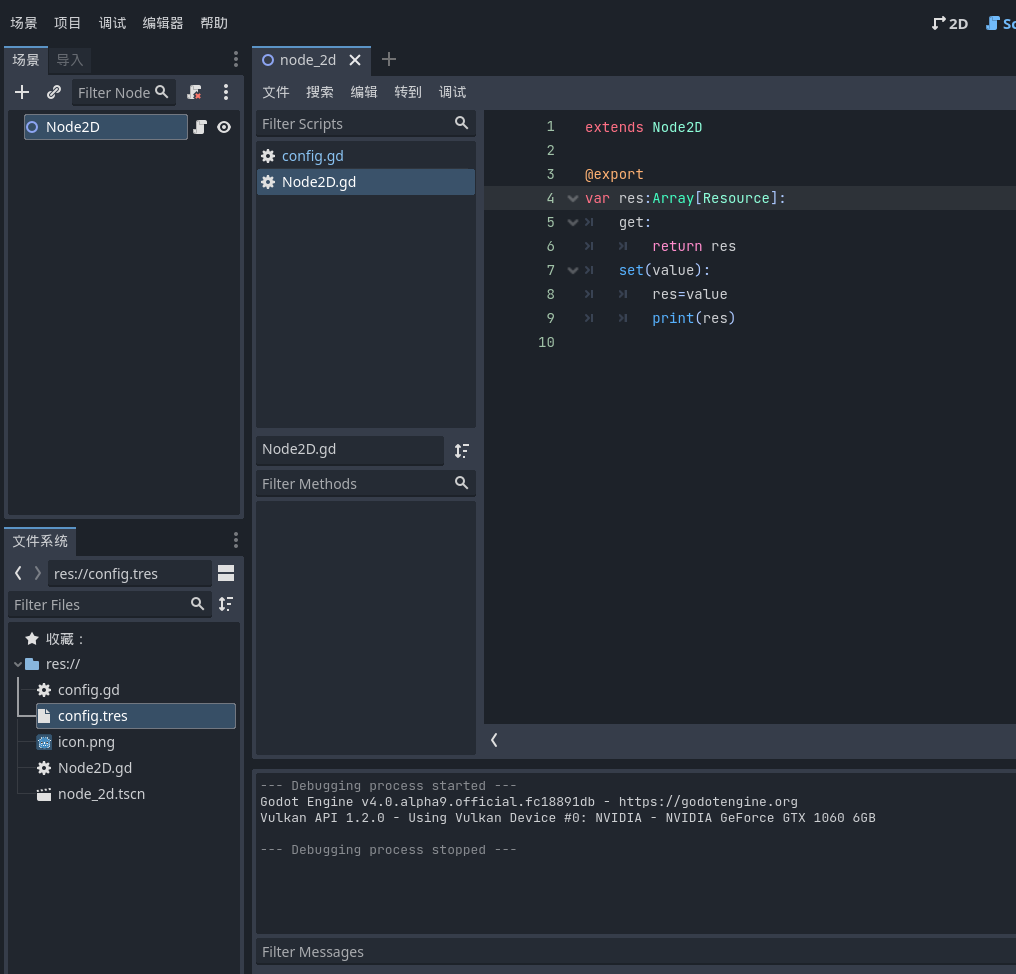This screenshot has height=974, width=1016.
Task: Fold the set block at line 7
Action: point(573,271)
